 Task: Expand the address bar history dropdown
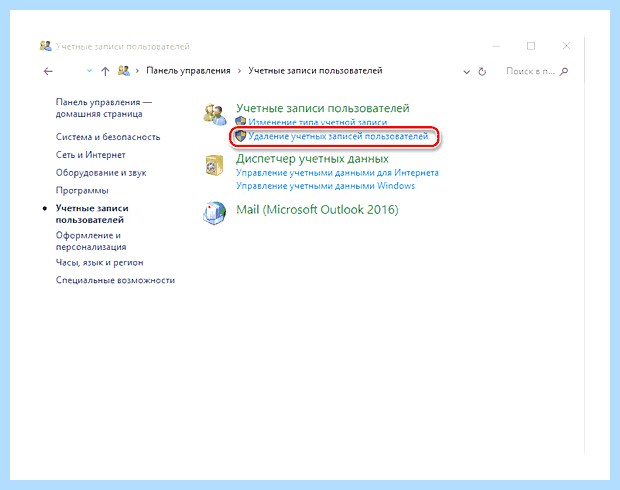(467, 72)
